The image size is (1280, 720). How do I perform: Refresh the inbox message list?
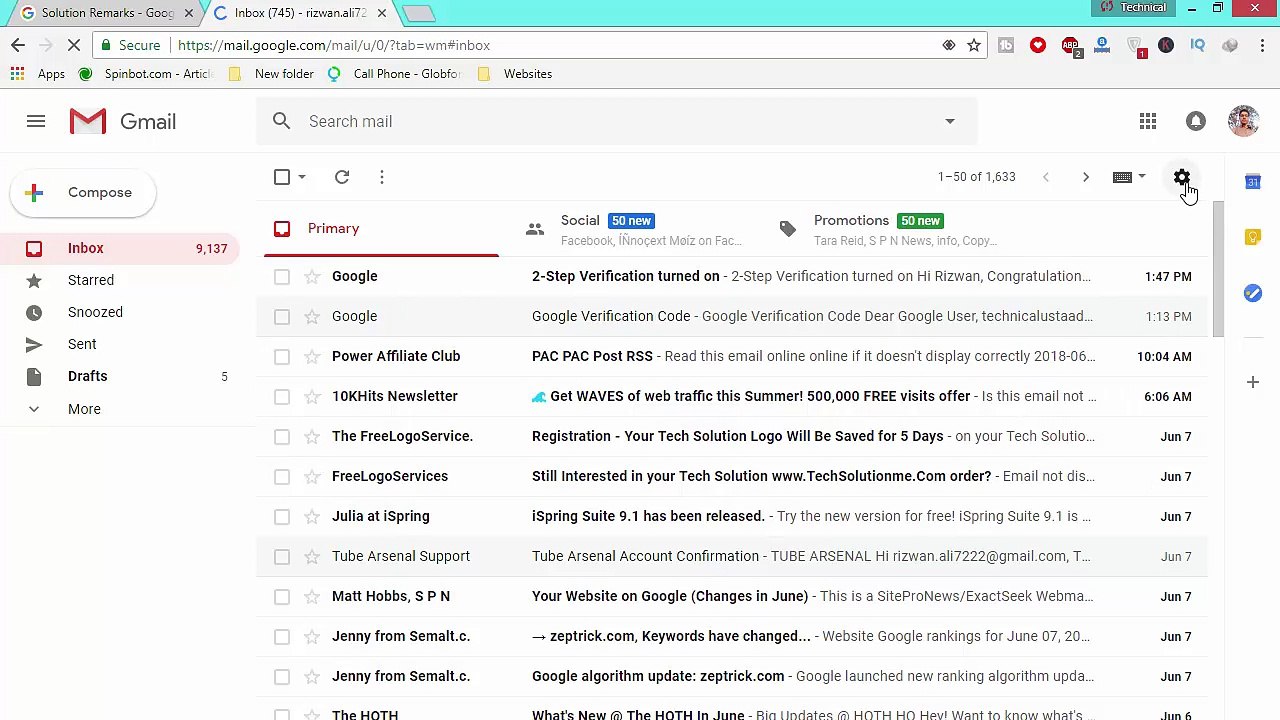[342, 177]
